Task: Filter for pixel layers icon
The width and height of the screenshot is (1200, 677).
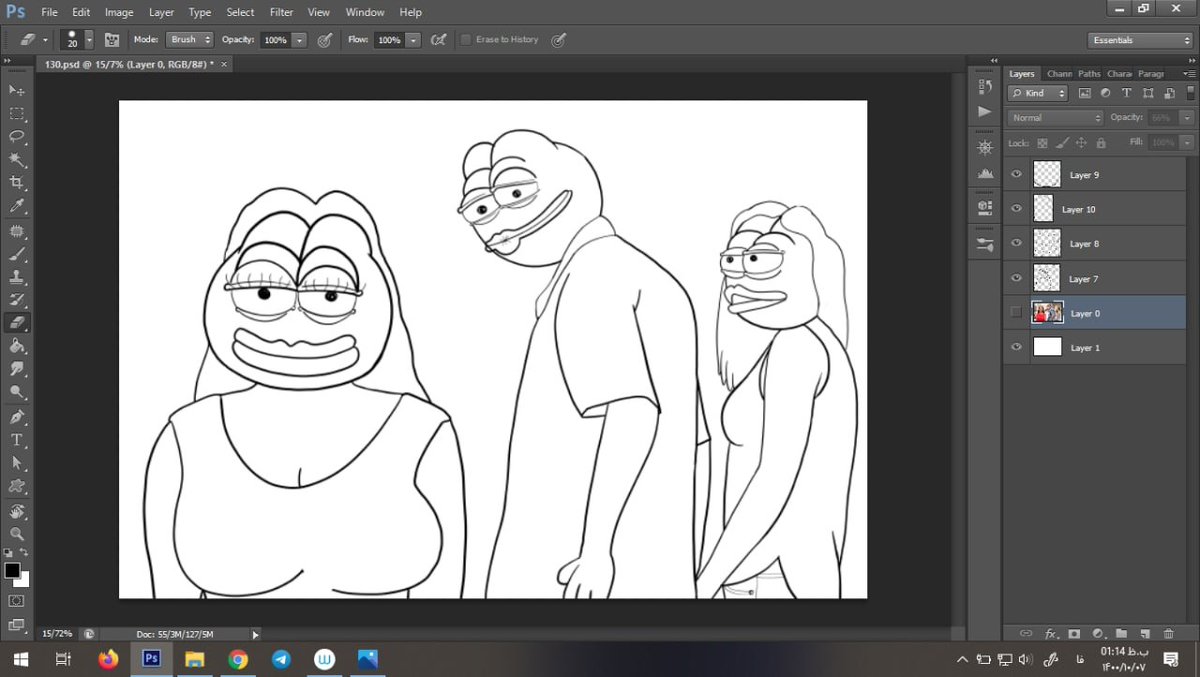Action: coord(1084,93)
